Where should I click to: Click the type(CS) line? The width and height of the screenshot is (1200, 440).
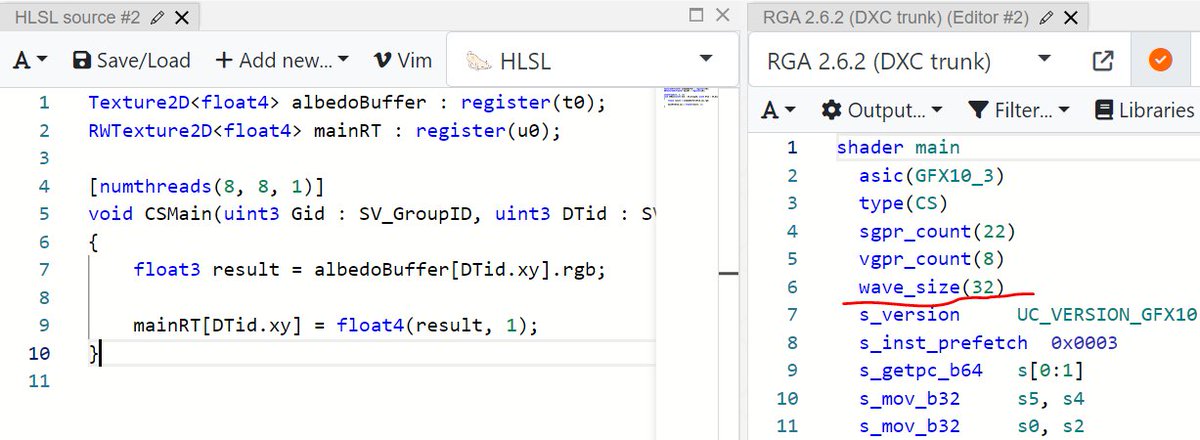[x=902, y=203]
